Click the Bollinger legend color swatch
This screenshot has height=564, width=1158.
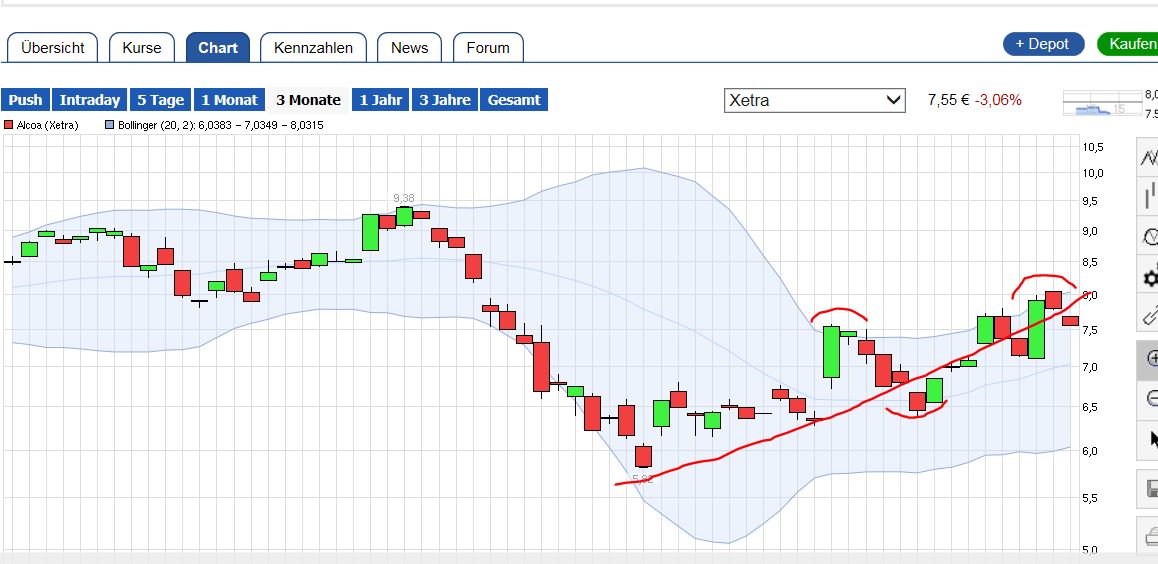(110, 126)
